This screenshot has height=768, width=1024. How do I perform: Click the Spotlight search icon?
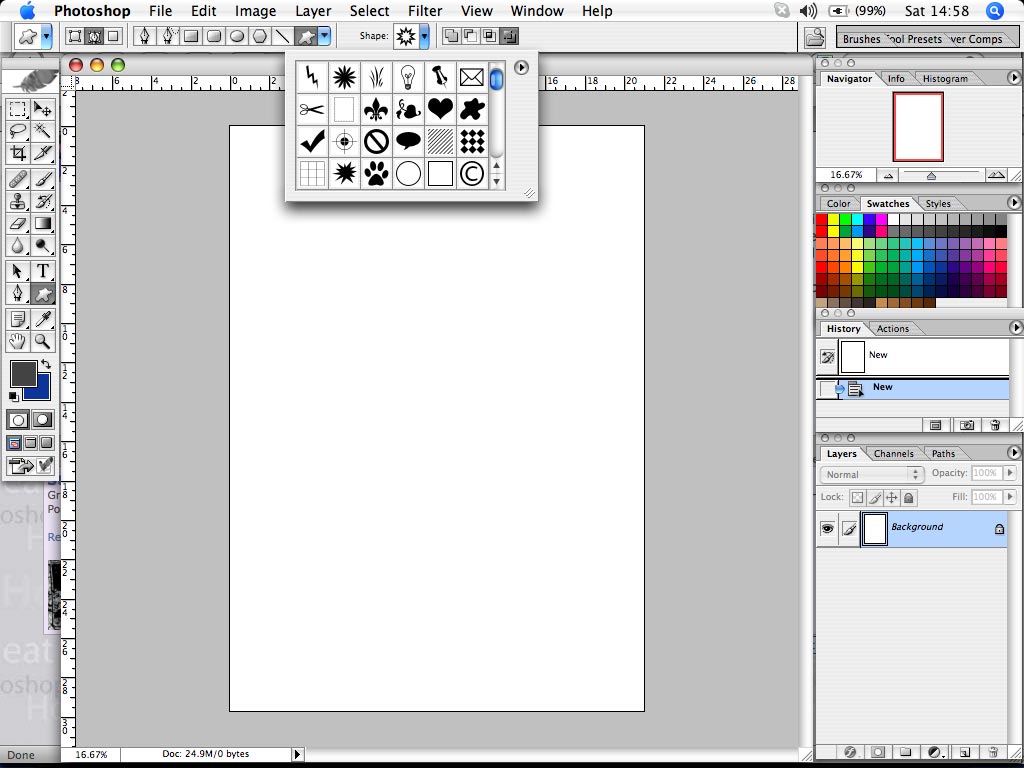(994, 11)
